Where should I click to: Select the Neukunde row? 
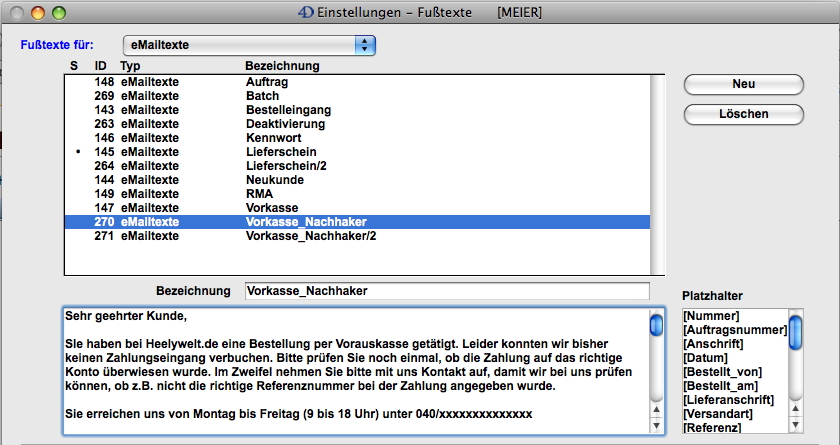(275, 180)
